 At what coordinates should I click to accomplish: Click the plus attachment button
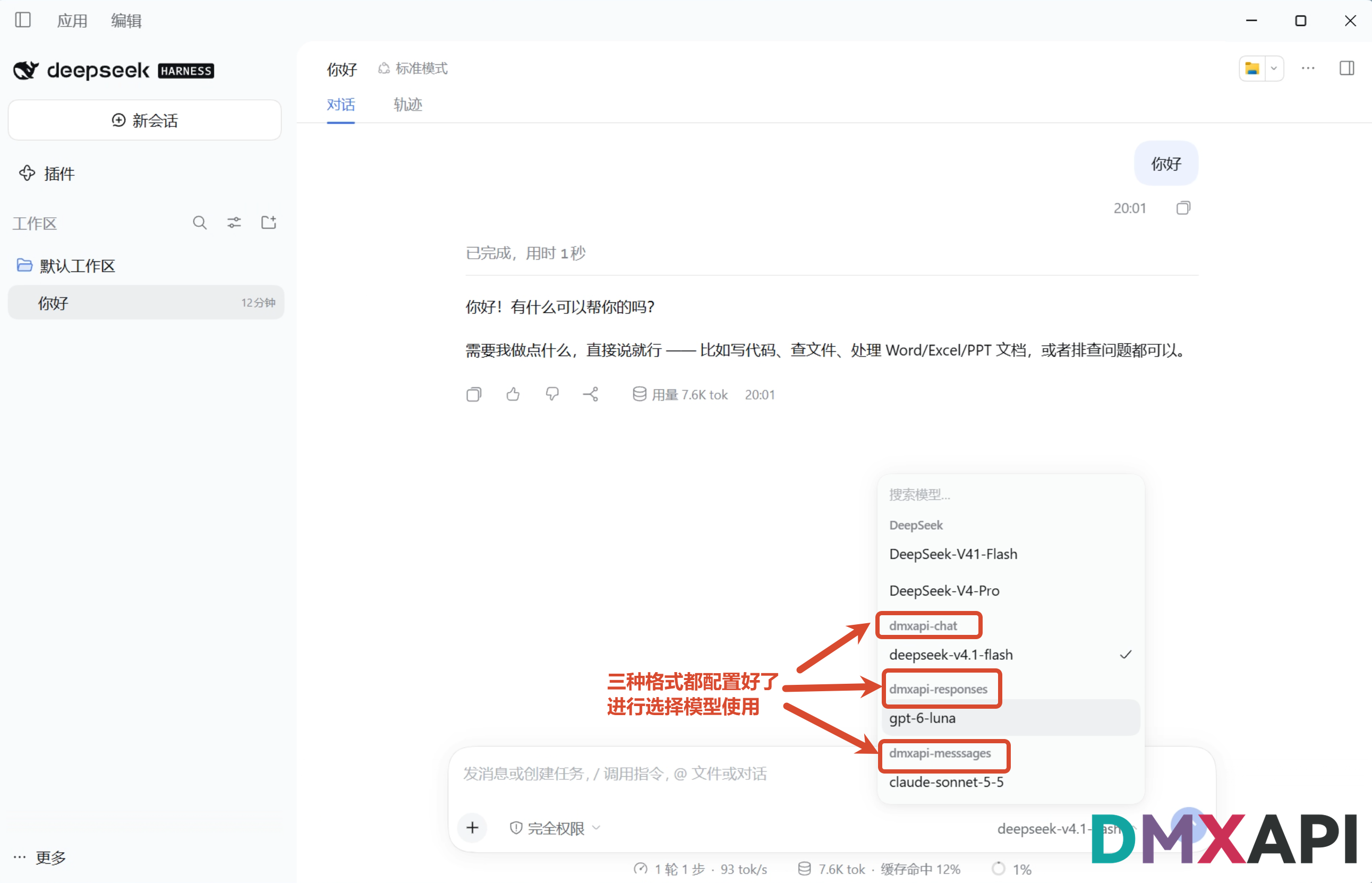[x=472, y=827]
